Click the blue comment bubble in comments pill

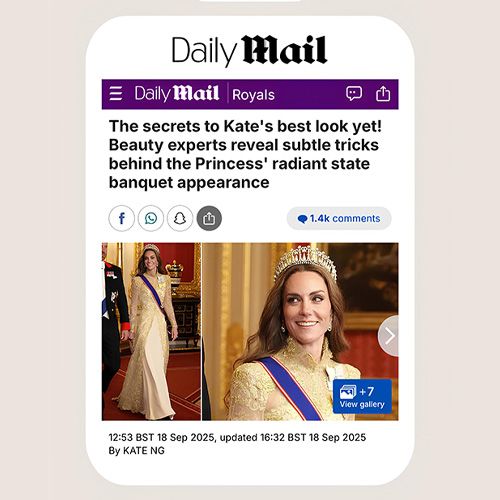click(302, 219)
